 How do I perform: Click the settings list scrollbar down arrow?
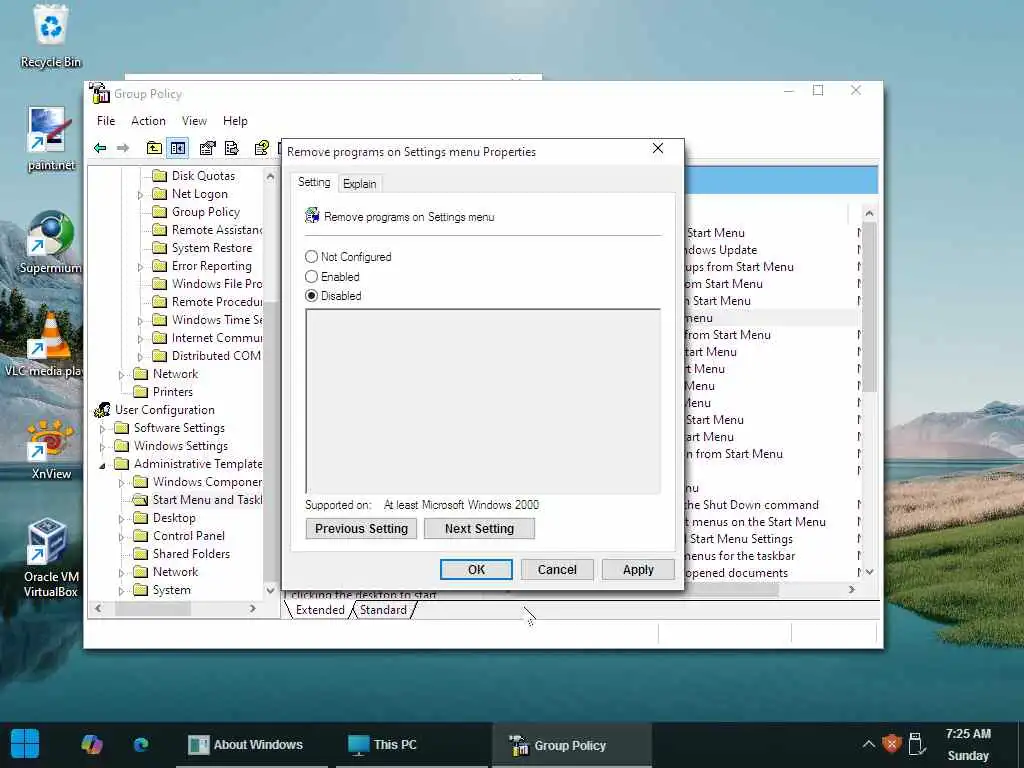pos(869,572)
